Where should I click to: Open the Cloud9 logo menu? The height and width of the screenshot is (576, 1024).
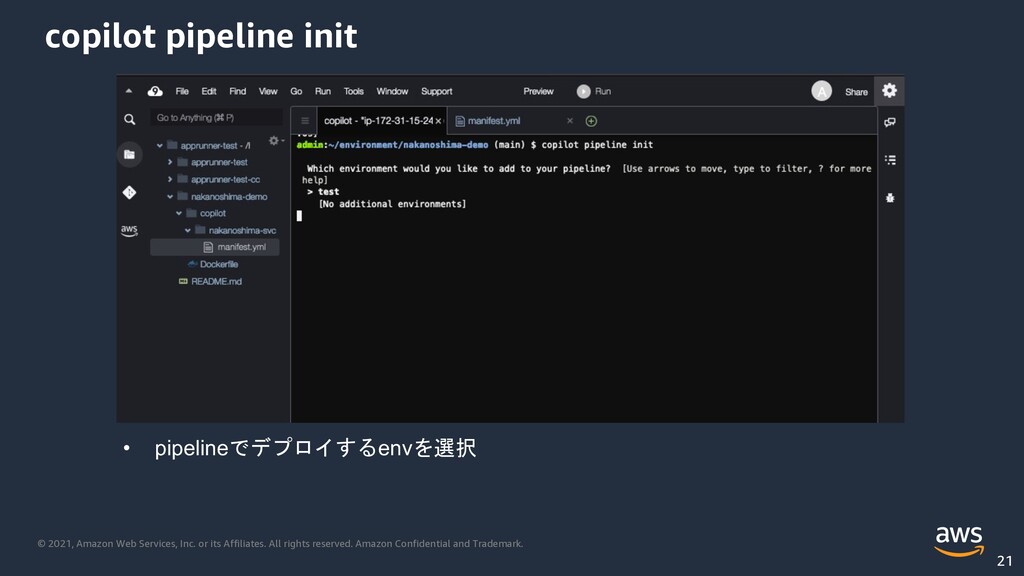pyautogui.click(x=155, y=91)
